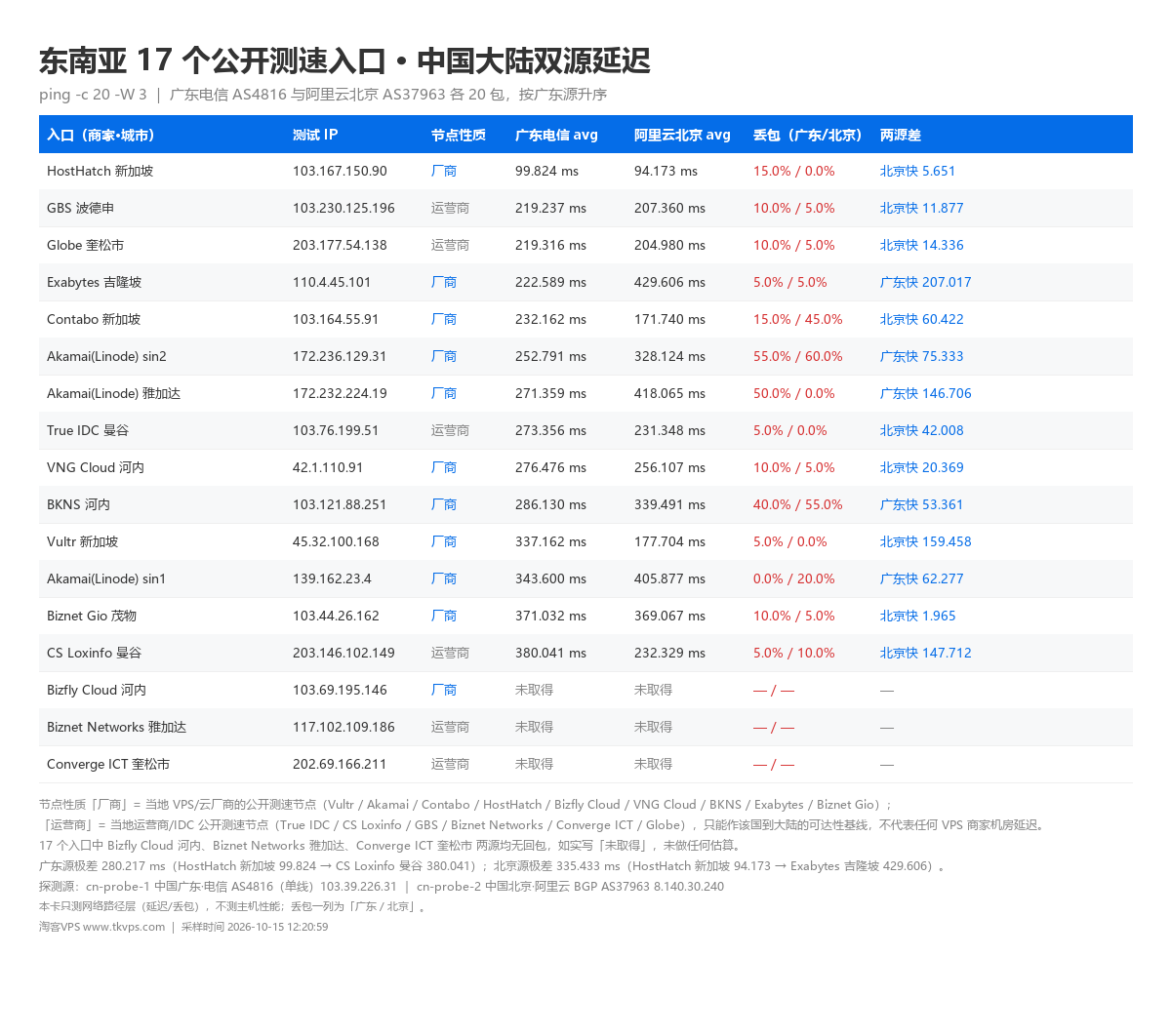The height and width of the screenshot is (1036, 1171).
Task: Click 运营商 label in True IDC row
Action: 450,430
